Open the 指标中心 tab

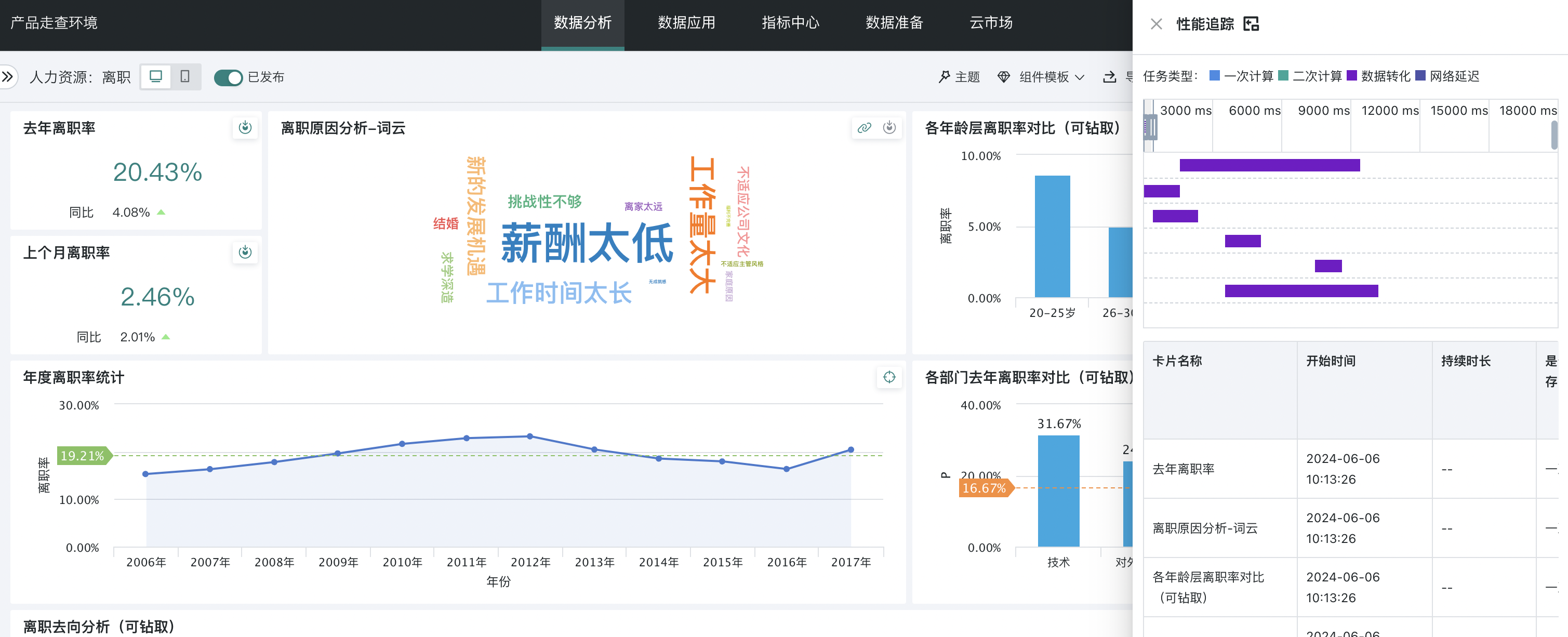pyautogui.click(x=791, y=23)
